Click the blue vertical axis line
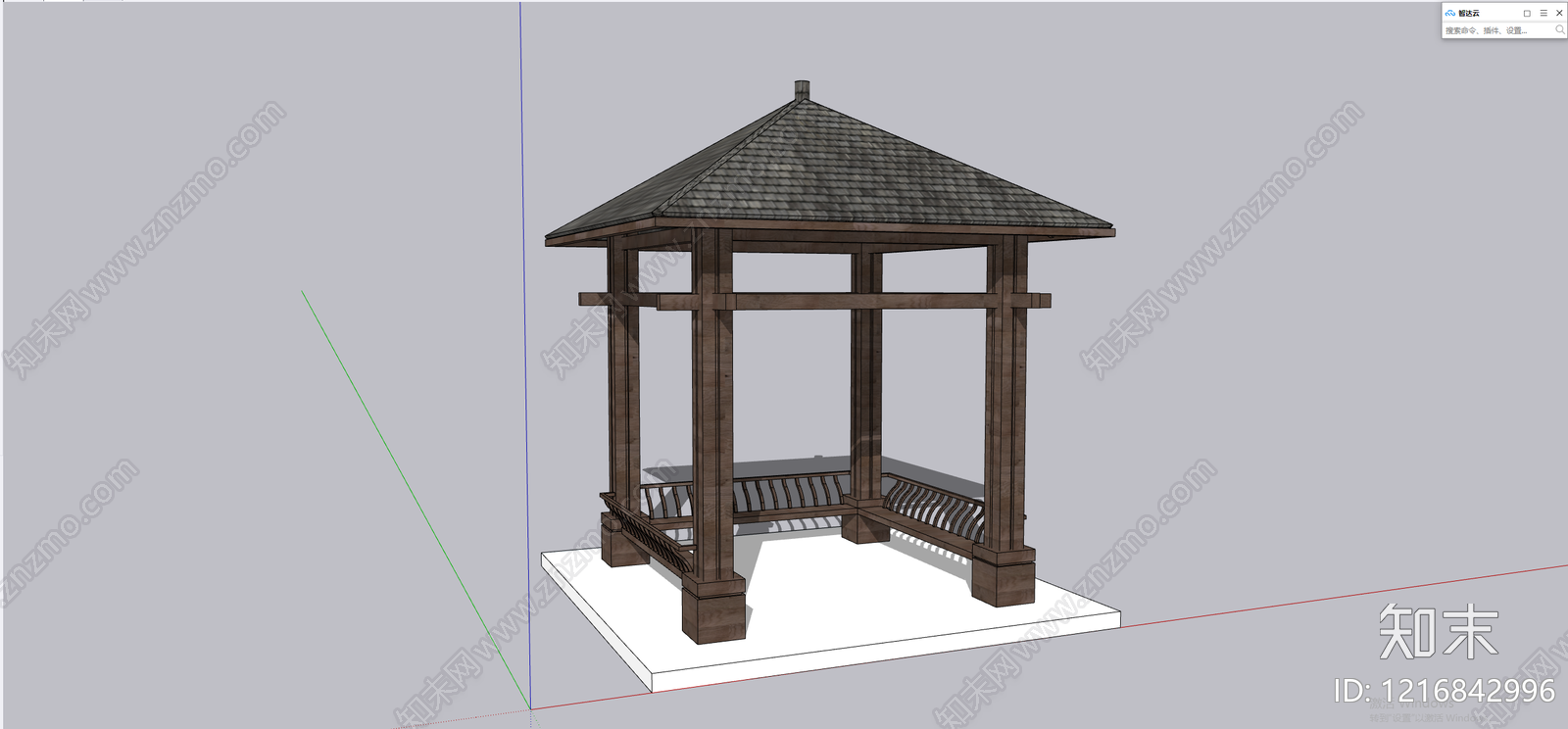Image resolution: width=1568 pixels, height=729 pixels. point(524,294)
